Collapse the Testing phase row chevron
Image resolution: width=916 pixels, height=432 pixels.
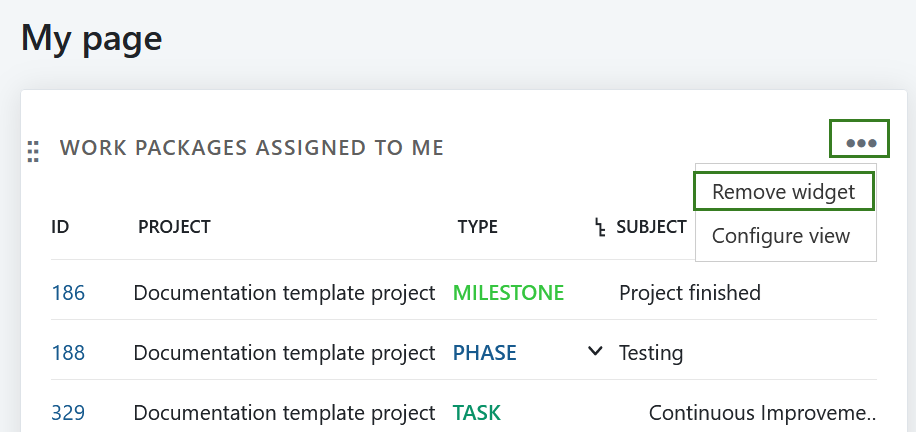pyautogui.click(x=596, y=351)
